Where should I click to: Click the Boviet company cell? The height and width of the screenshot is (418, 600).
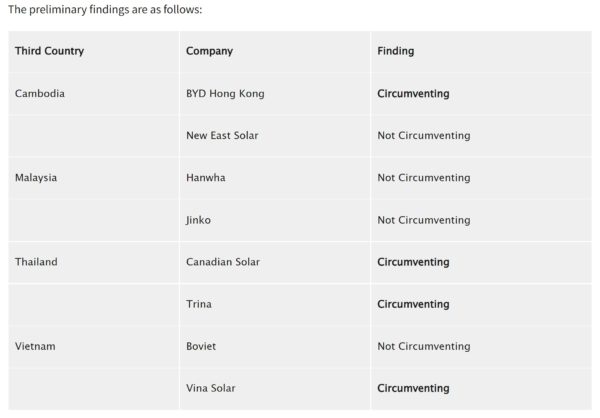[x=201, y=346]
